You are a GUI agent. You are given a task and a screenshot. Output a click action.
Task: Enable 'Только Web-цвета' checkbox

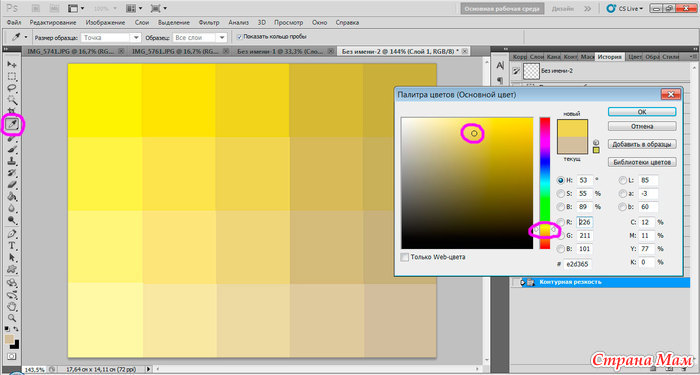point(404,257)
